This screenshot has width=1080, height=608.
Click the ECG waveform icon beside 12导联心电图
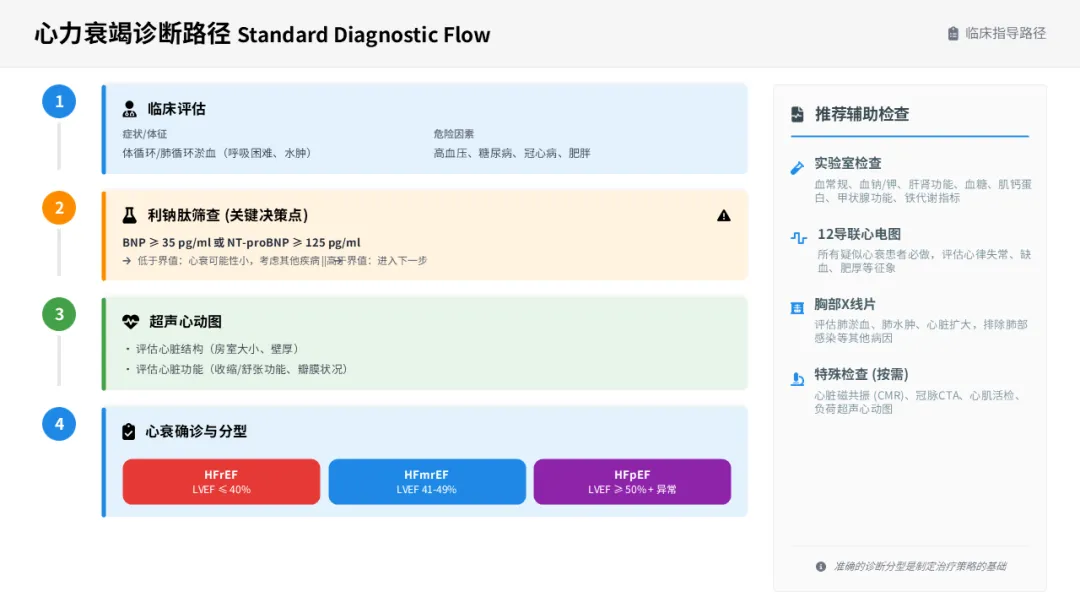coord(798,238)
